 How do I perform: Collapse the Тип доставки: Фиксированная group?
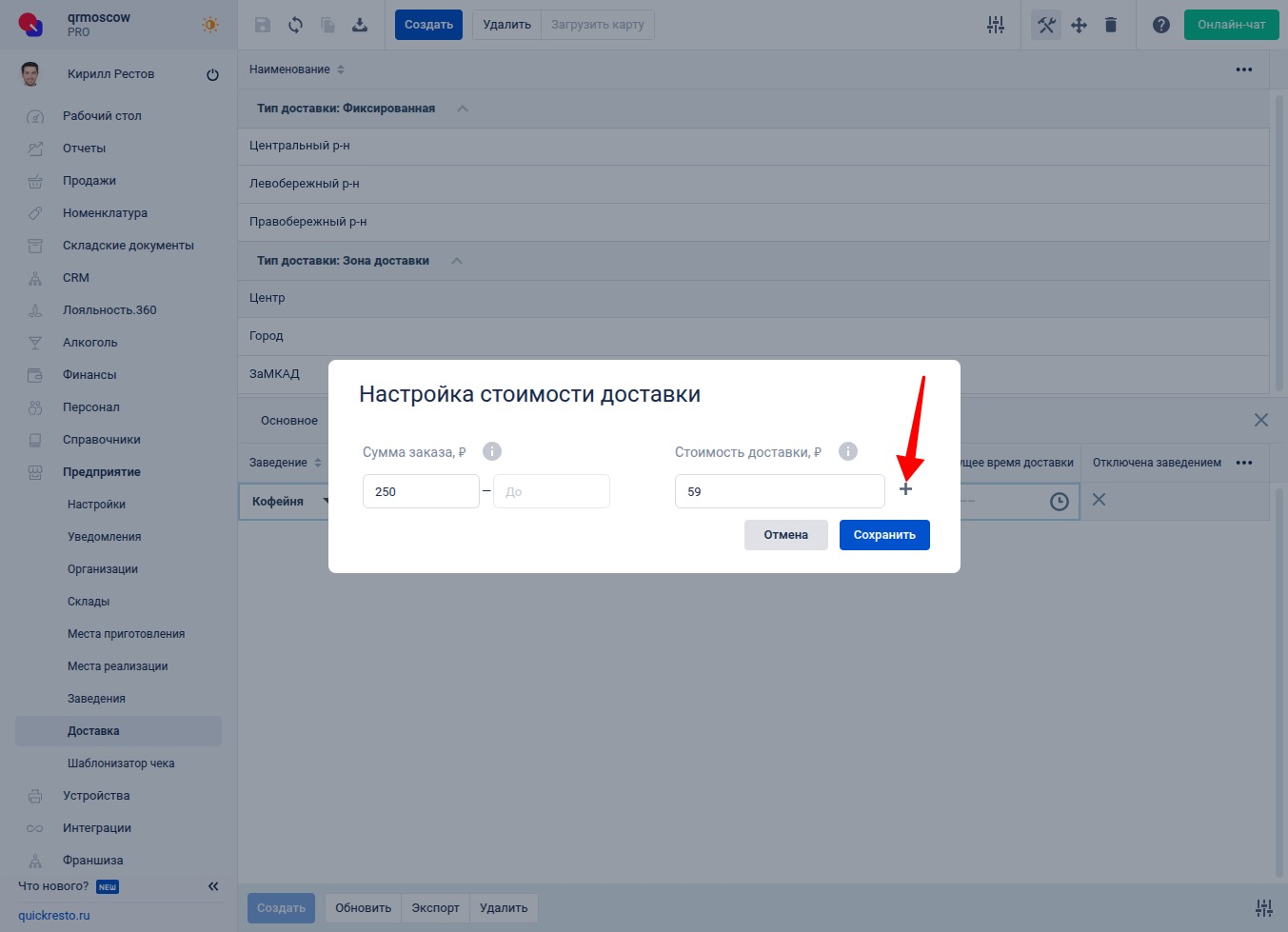click(463, 109)
